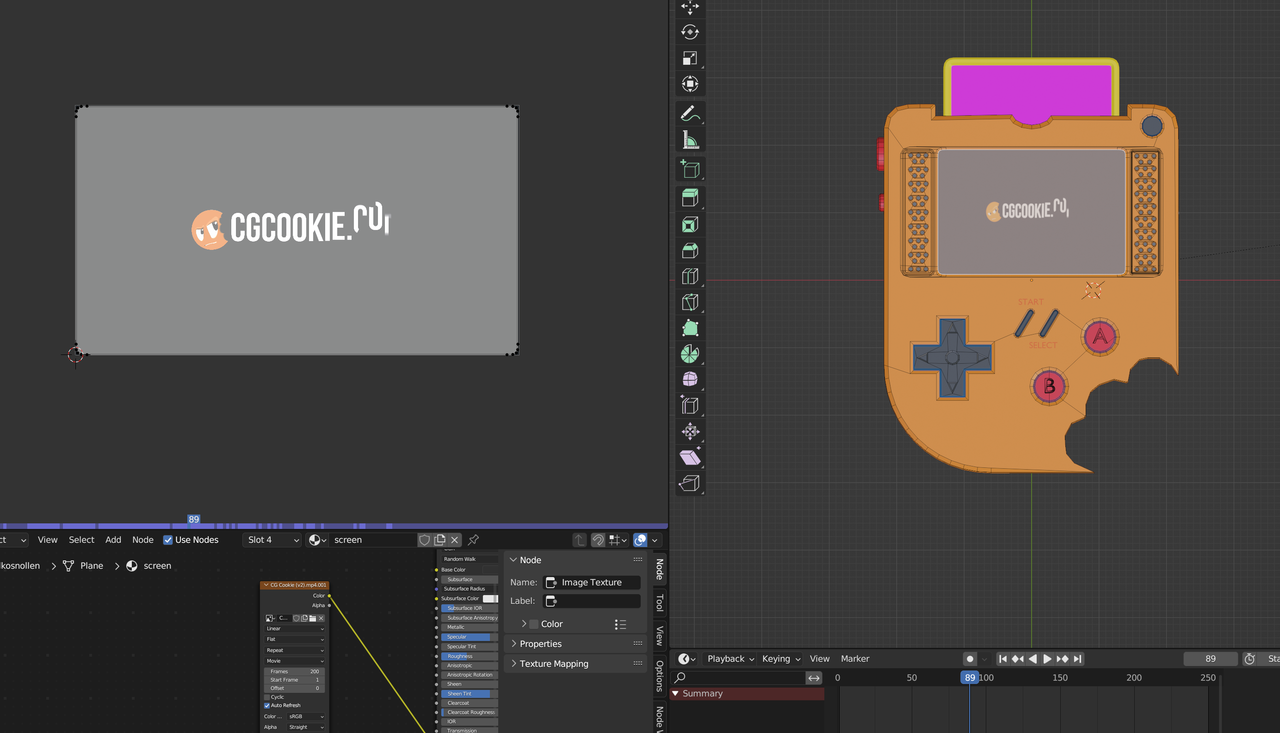Image resolution: width=1280 pixels, height=733 pixels.
Task: Select the Annotate pencil tool
Action: coord(690,114)
